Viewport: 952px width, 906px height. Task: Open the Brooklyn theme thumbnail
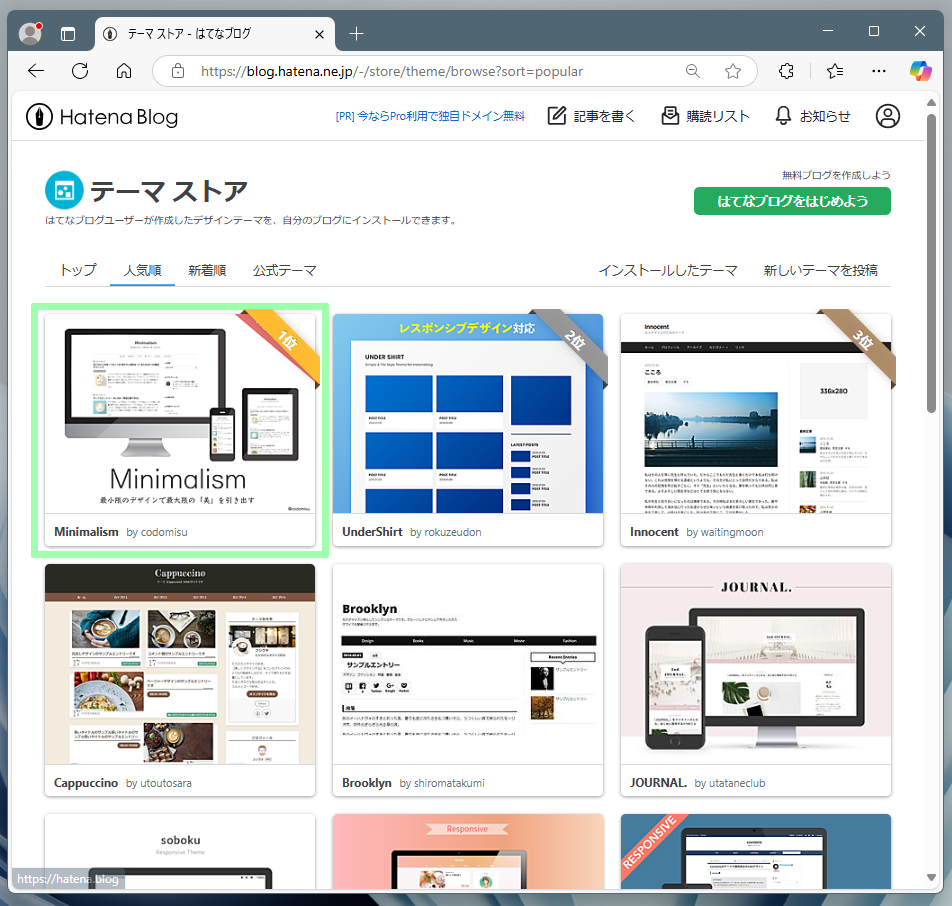[468, 664]
